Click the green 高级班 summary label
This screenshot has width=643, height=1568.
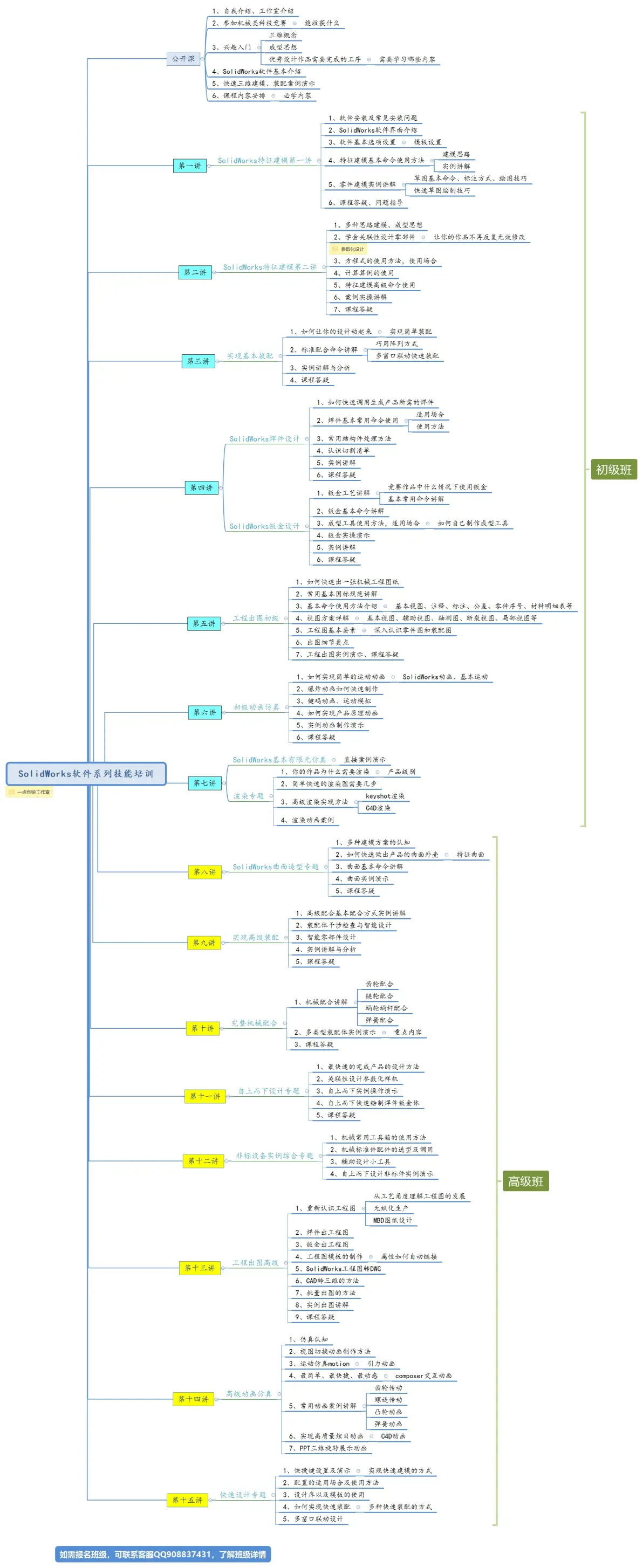click(525, 1181)
